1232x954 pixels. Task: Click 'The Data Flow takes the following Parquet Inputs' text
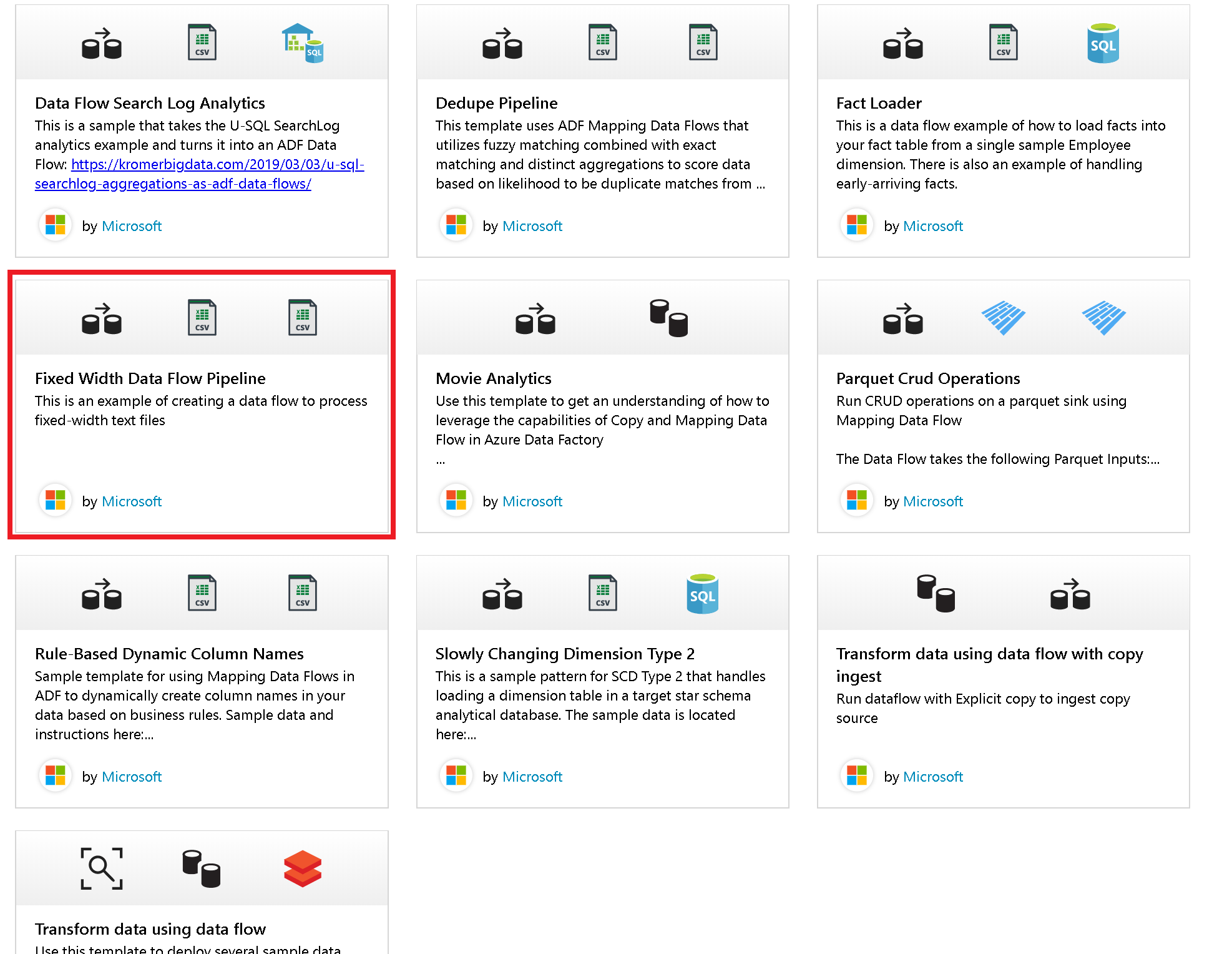click(x=998, y=460)
